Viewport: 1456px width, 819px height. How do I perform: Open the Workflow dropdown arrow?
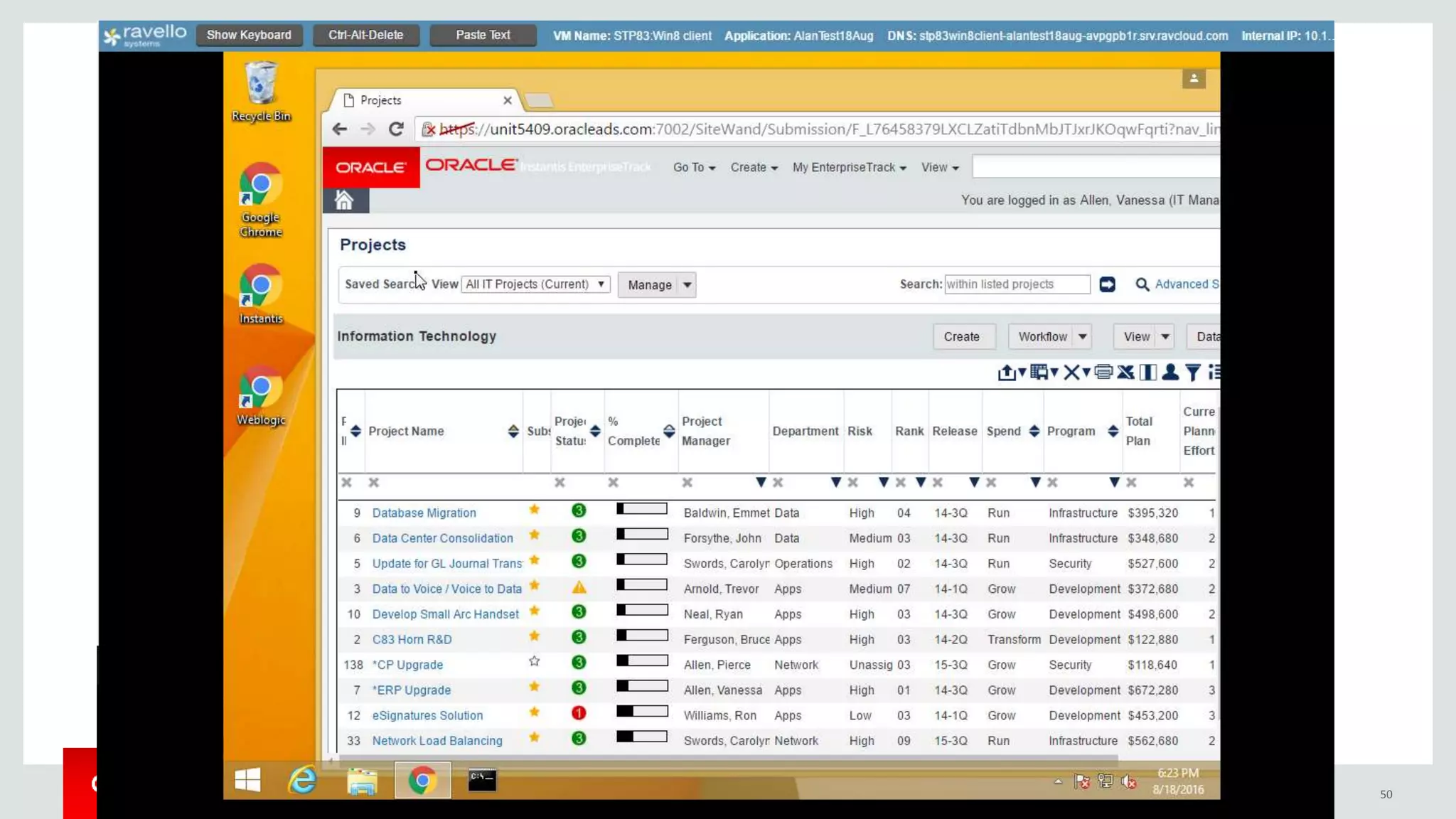(1082, 337)
